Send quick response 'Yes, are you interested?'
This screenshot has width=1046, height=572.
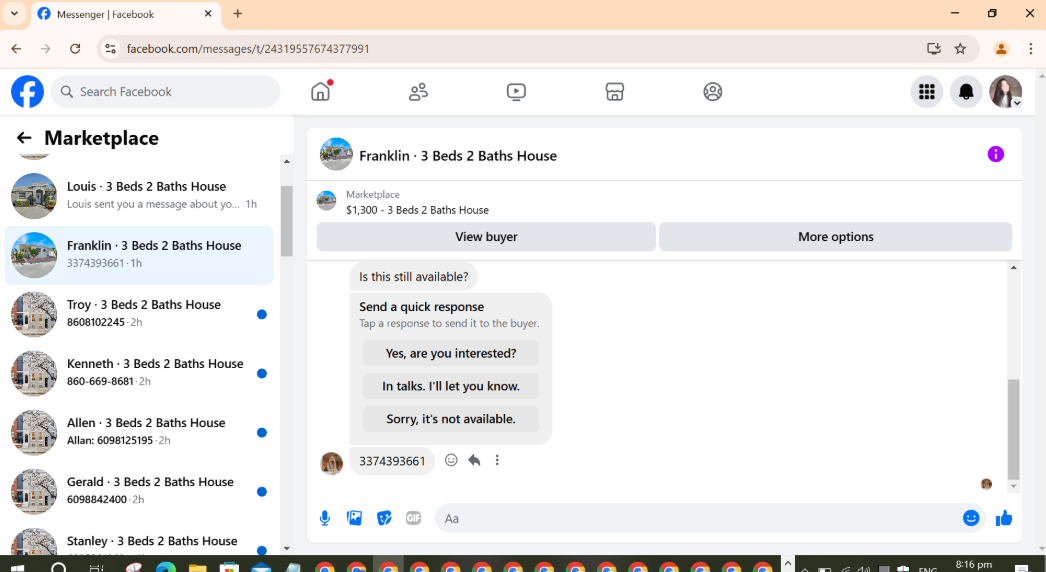coord(451,353)
